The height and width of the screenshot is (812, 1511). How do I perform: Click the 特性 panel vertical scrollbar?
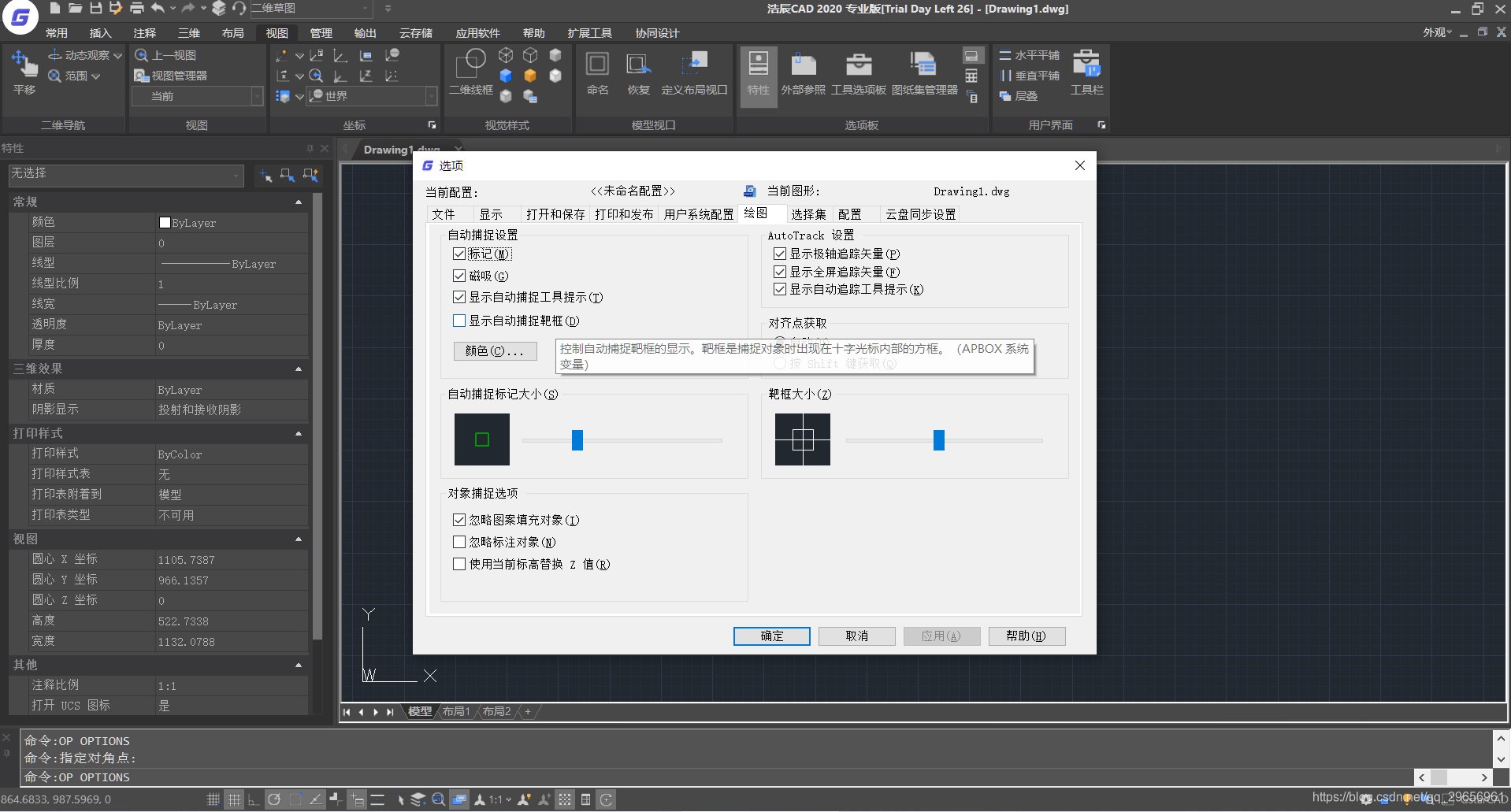point(317,417)
